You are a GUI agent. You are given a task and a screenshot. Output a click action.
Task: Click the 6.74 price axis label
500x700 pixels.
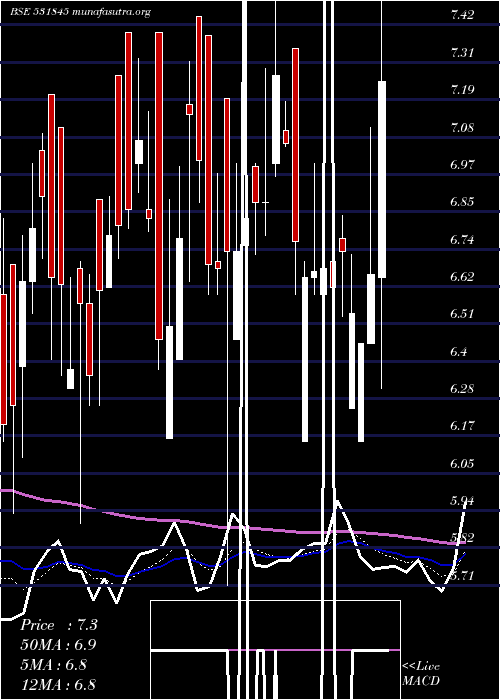[462, 240]
